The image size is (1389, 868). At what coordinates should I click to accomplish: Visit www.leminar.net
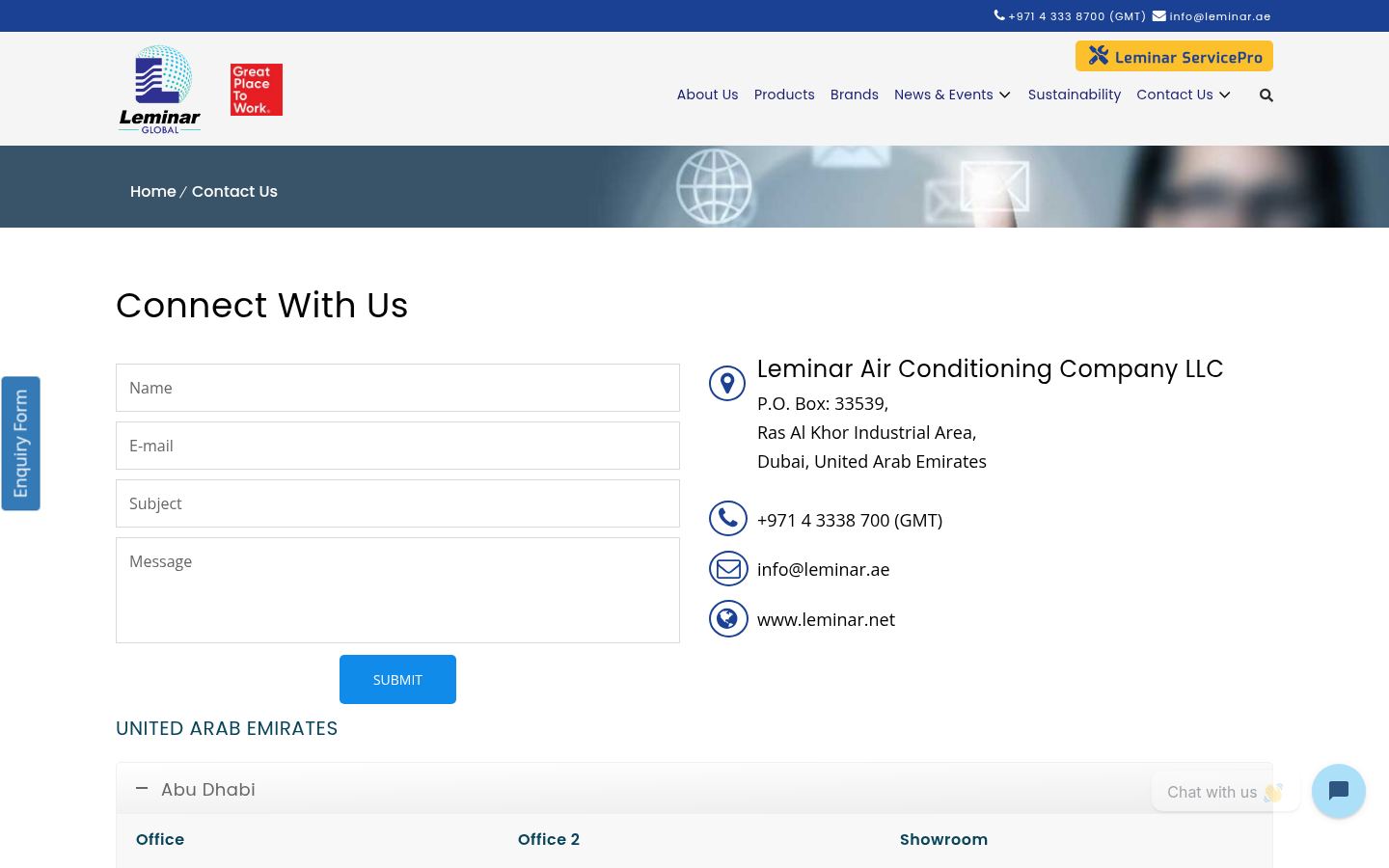coord(826,619)
